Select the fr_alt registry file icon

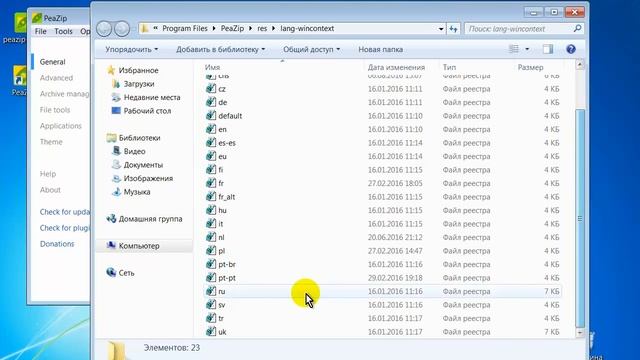pos(211,196)
